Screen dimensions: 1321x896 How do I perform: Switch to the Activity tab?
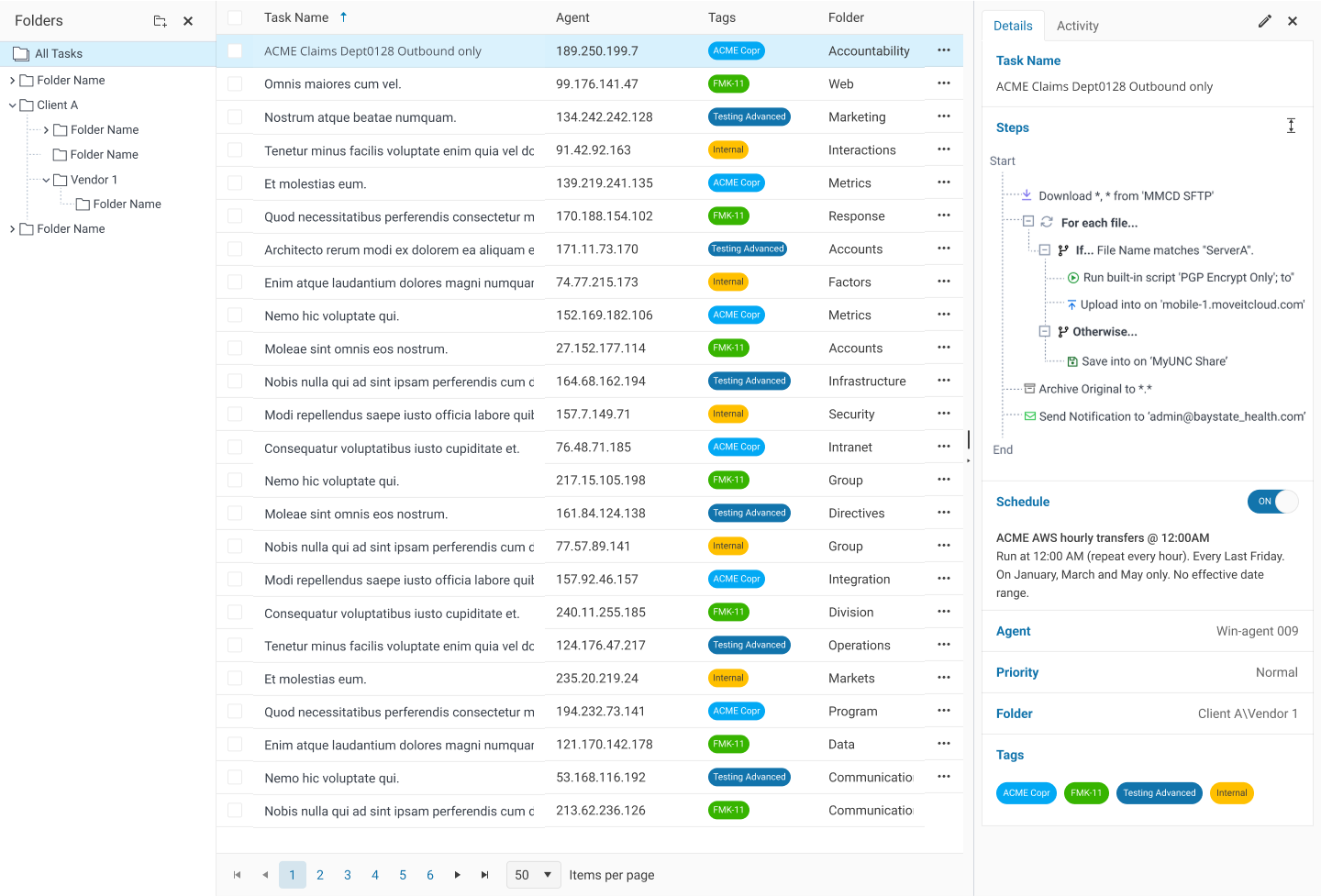[1077, 26]
